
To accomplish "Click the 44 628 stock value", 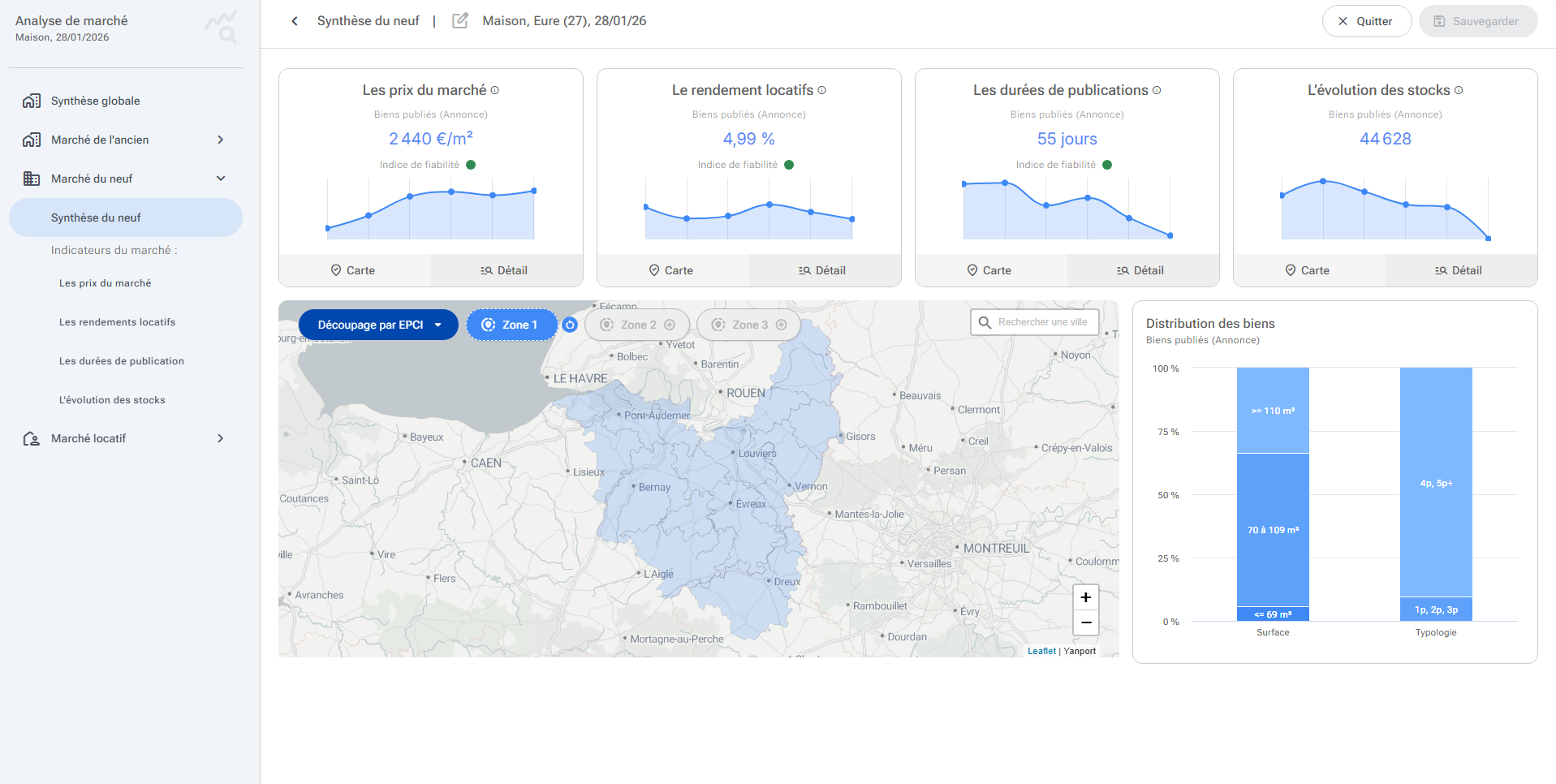I will [1386, 139].
